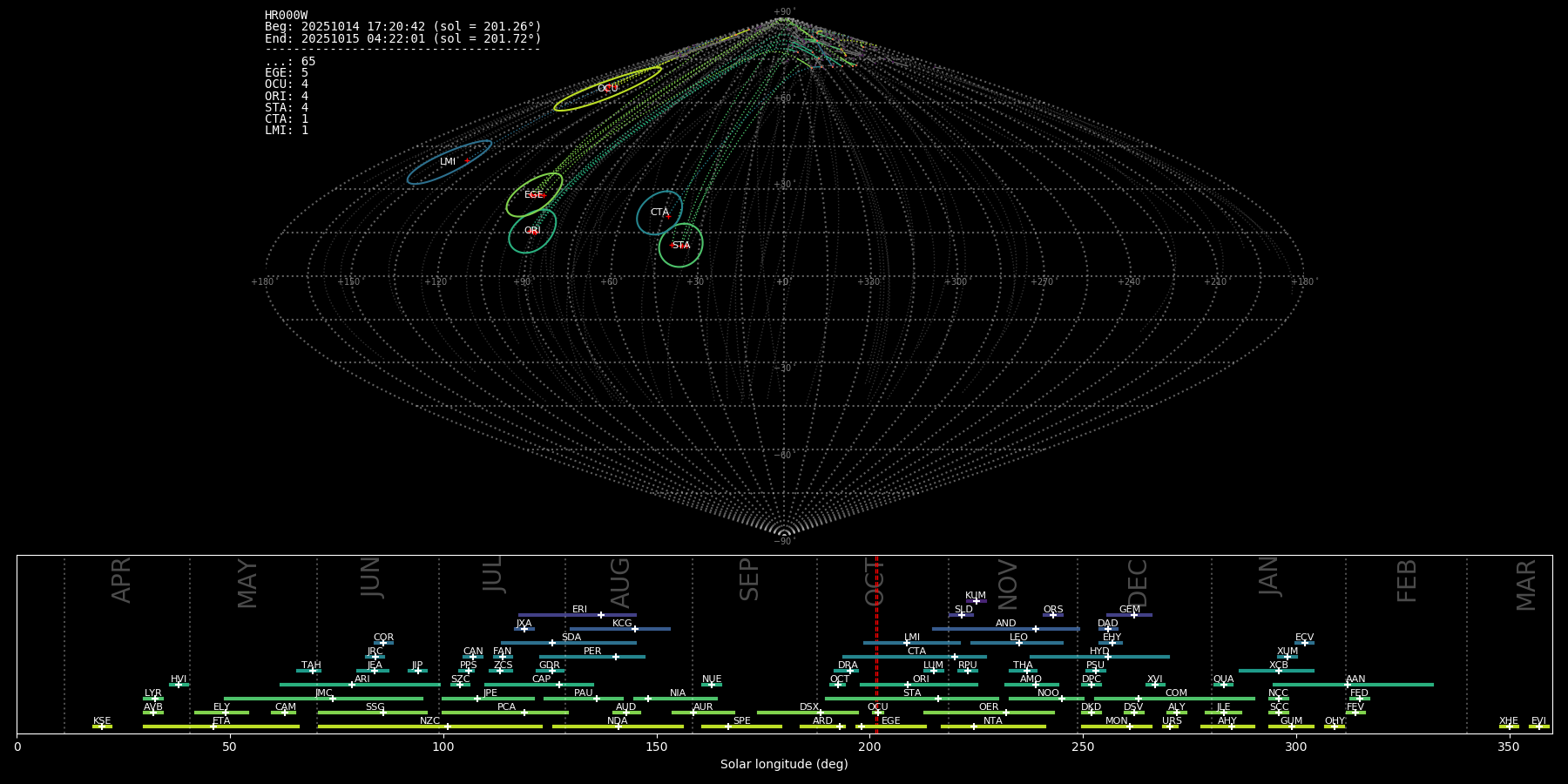
Task: Click the XHE shower bar near March
Action: click(1509, 727)
